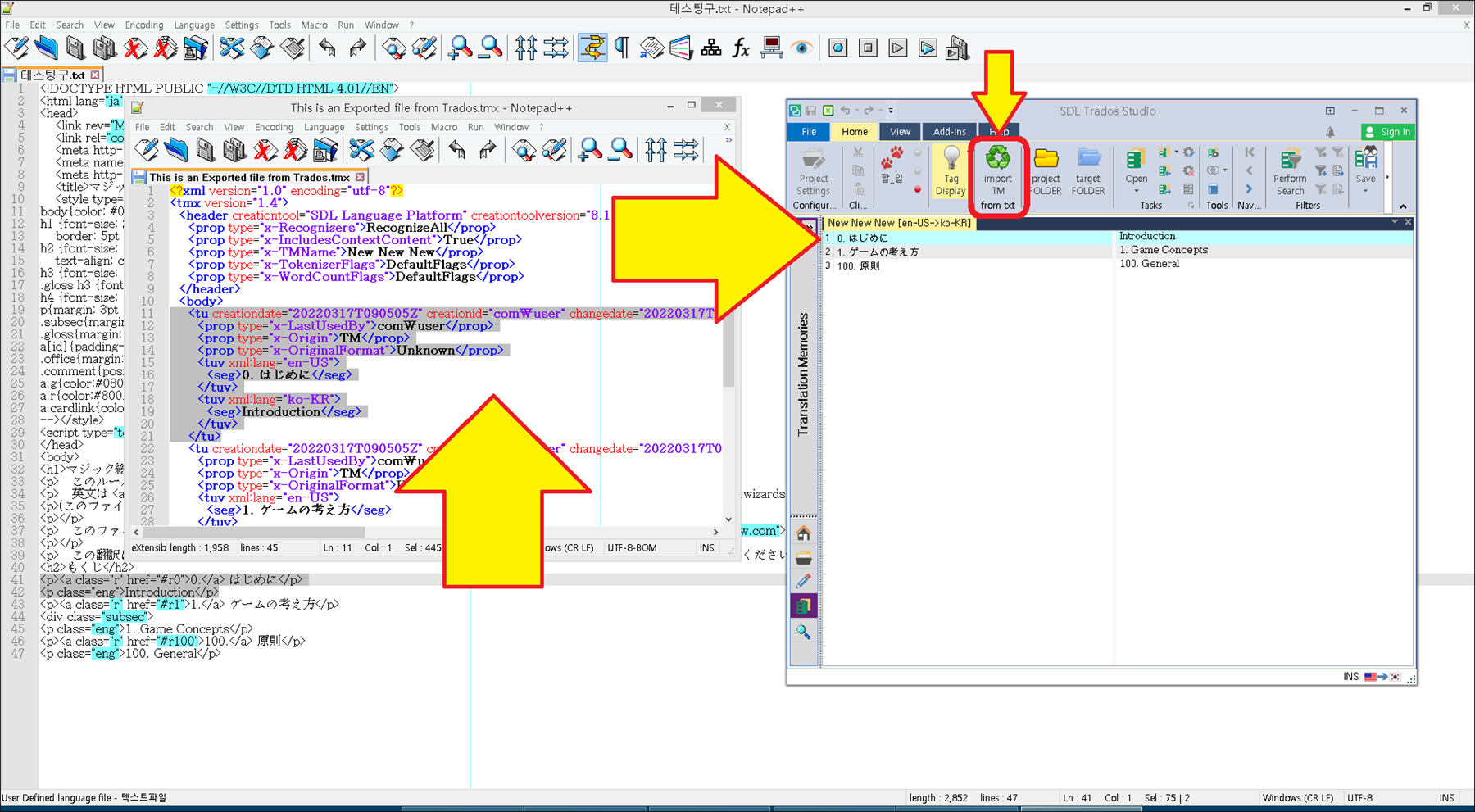Screen dimensions: 1475x812
Task: Open the Encoding menu in main Notepad++ window
Action: click(x=143, y=25)
